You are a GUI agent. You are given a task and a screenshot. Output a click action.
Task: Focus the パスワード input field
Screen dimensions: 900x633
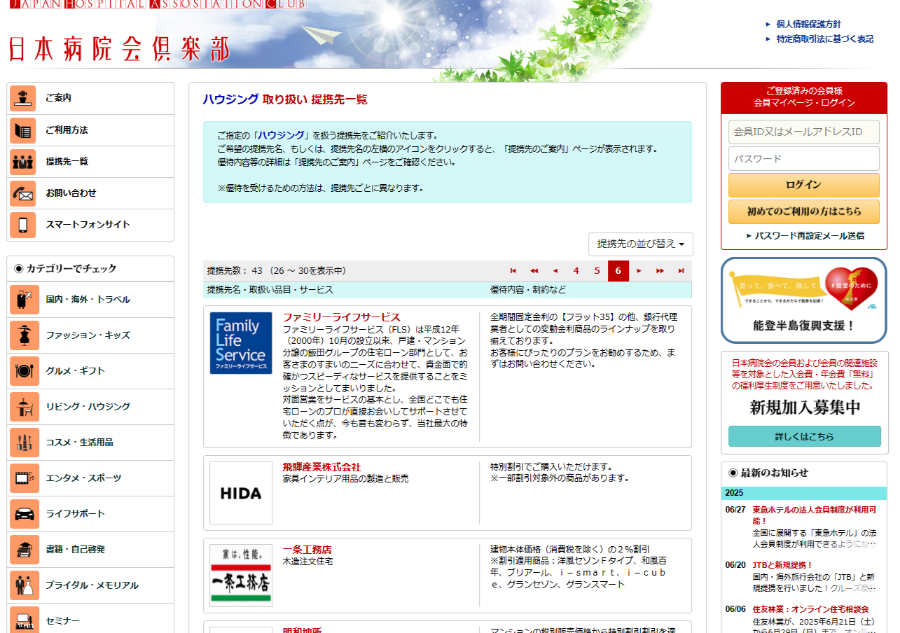[804, 158]
